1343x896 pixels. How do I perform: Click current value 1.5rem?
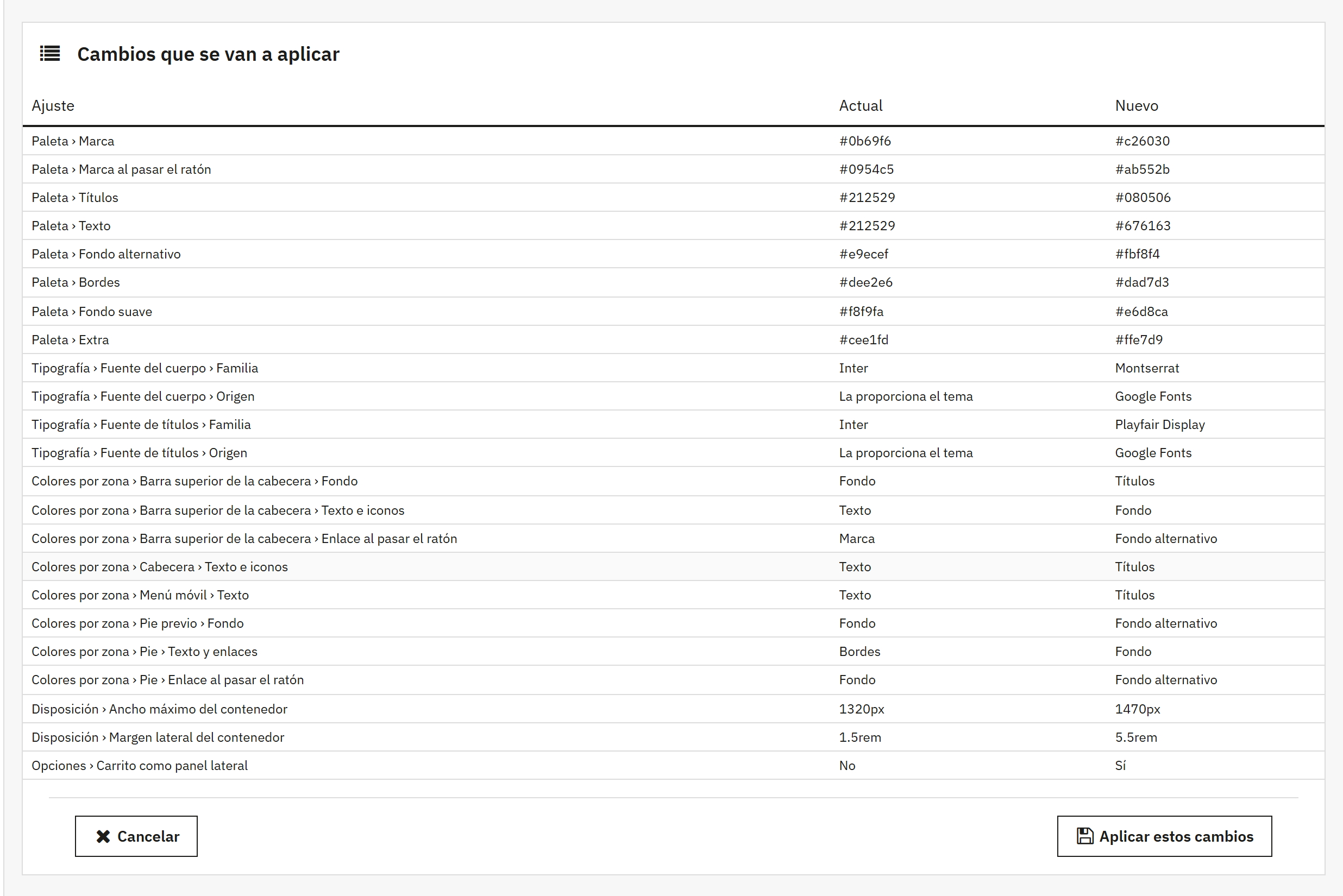tap(860, 738)
